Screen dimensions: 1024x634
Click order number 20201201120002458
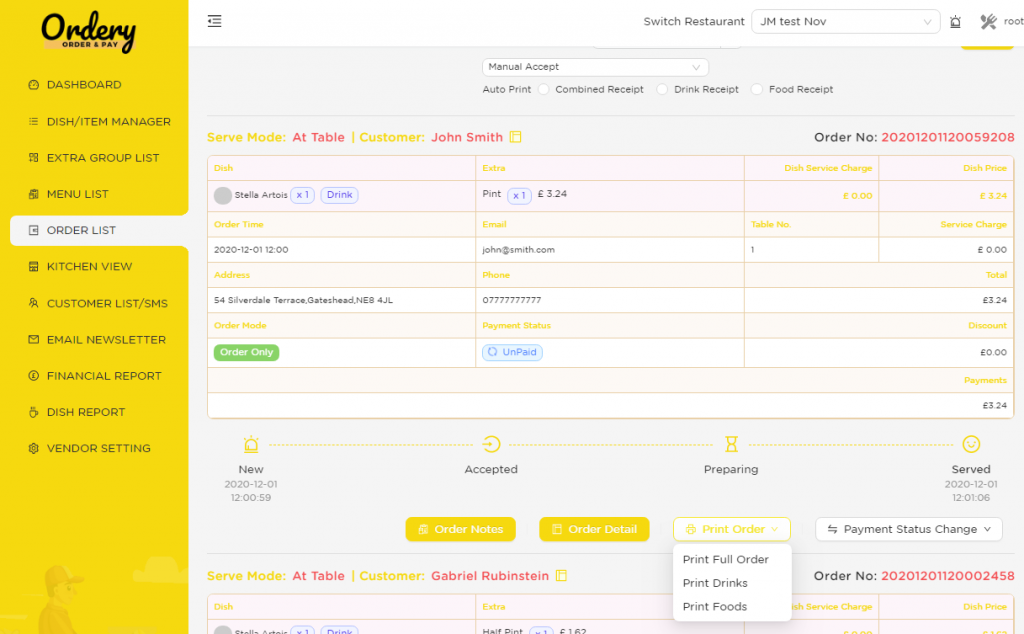[x=948, y=576]
